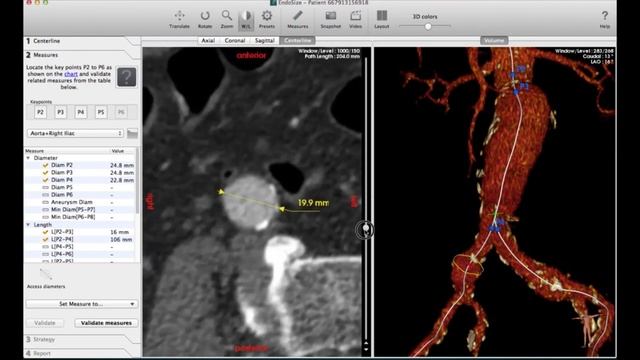Choose the Measures pencil tool
The height and width of the screenshot is (360, 640).
(x=298, y=19)
